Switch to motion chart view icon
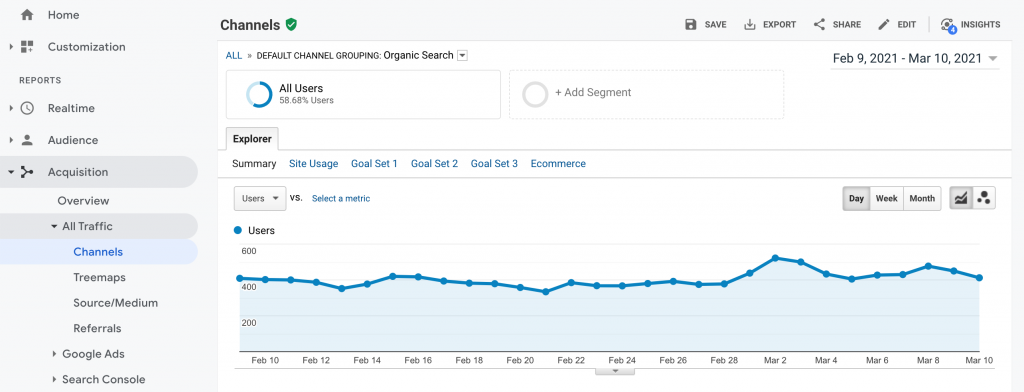This screenshot has width=1024, height=392. [x=984, y=199]
